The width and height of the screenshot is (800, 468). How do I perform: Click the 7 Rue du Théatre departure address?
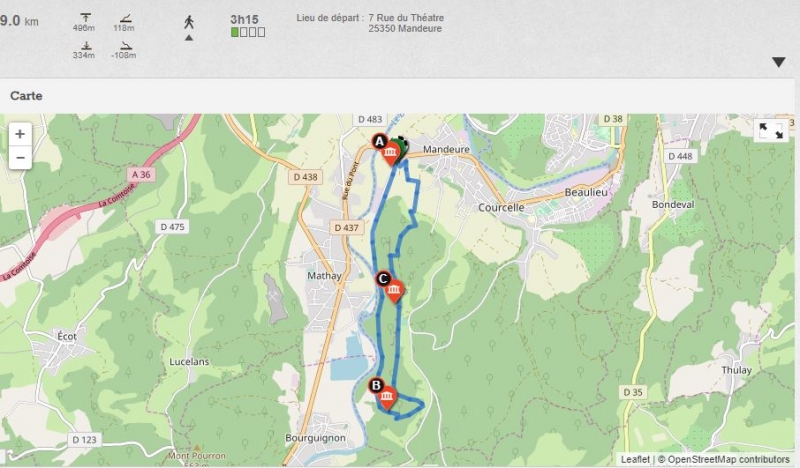tap(406, 18)
